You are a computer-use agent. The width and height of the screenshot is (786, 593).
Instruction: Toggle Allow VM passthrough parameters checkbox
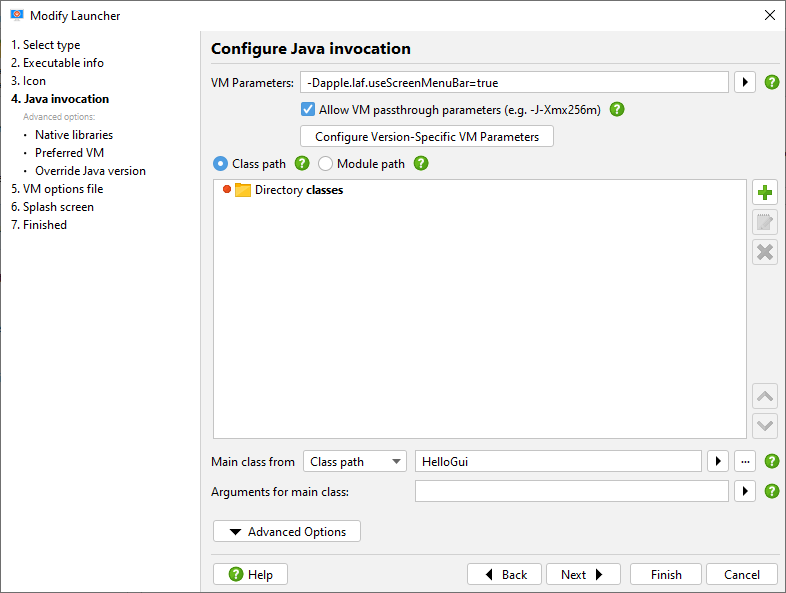(308, 109)
